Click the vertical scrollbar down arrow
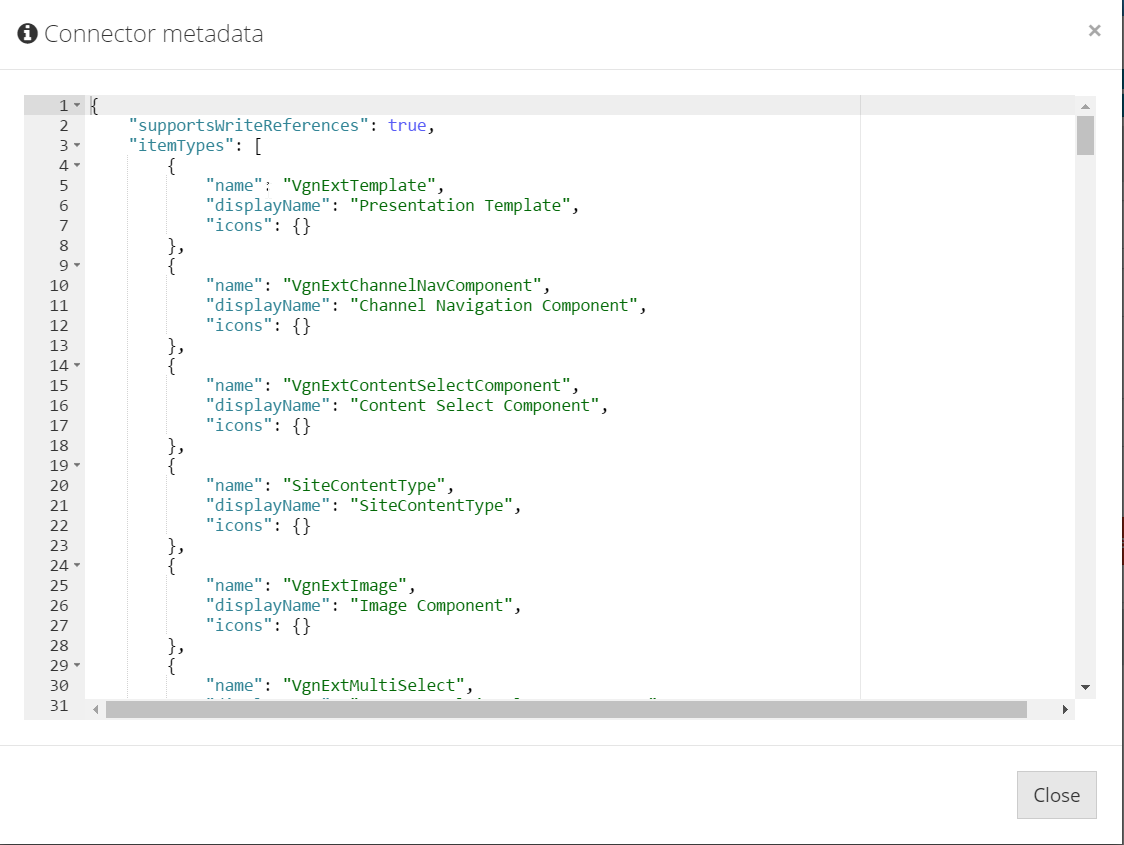1124x845 pixels. [x=1085, y=687]
